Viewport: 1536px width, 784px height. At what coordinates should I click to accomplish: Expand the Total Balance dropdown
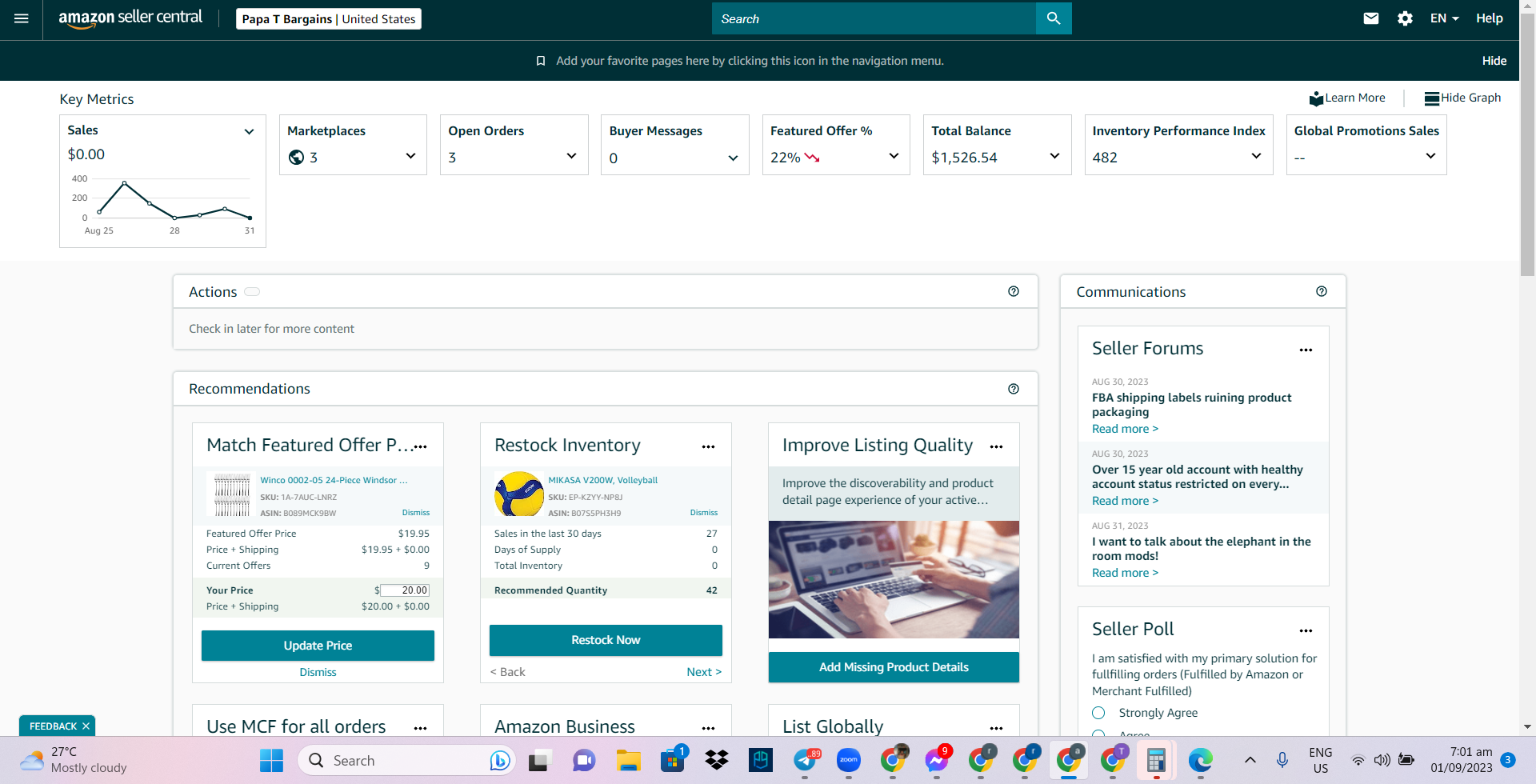1054,156
